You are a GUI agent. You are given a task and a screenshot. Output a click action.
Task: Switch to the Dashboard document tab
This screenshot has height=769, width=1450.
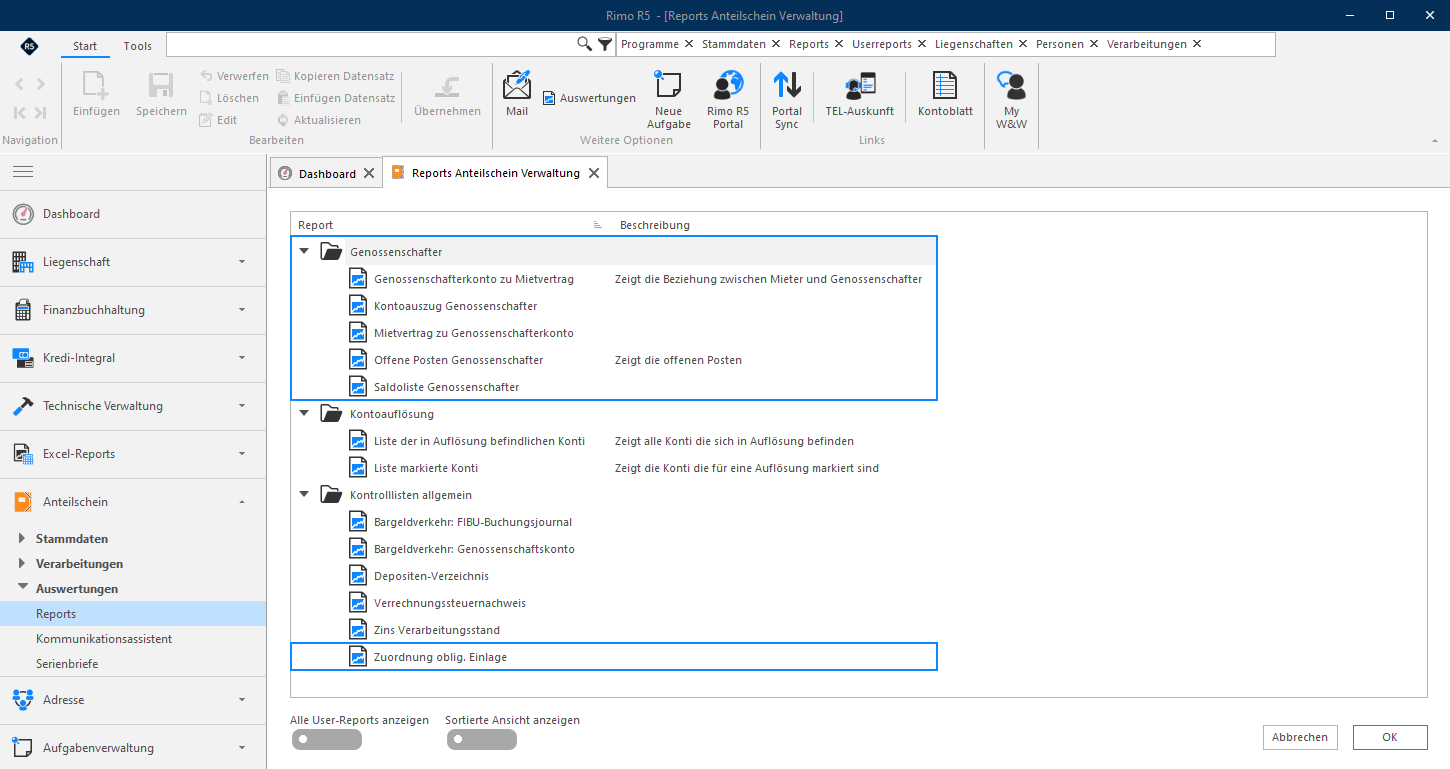[x=327, y=173]
